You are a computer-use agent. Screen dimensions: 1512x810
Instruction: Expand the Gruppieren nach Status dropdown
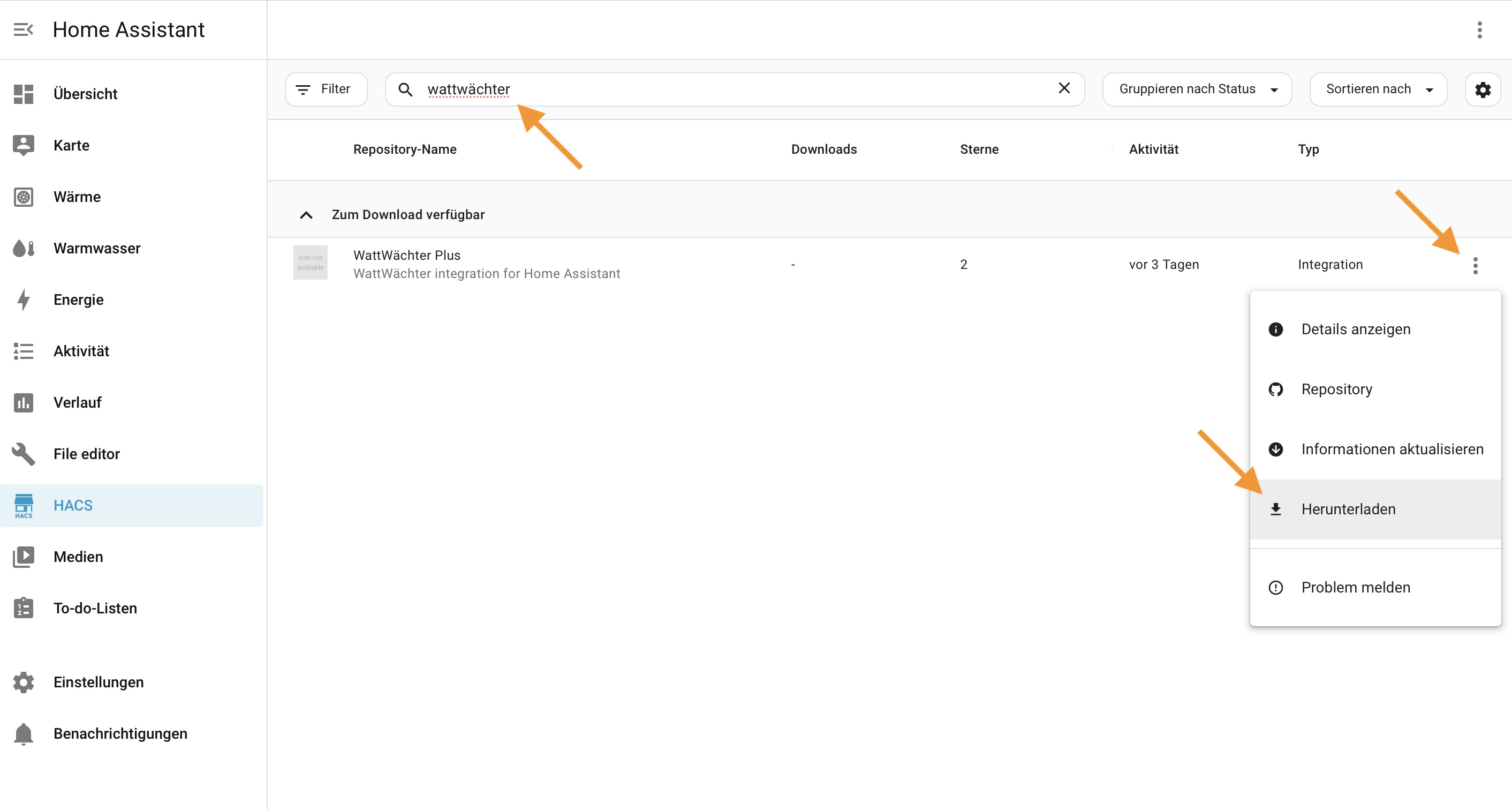1197,89
